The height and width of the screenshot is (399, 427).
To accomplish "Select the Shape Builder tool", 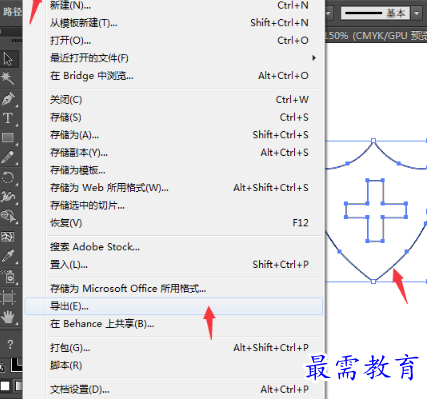I will tap(8, 217).
